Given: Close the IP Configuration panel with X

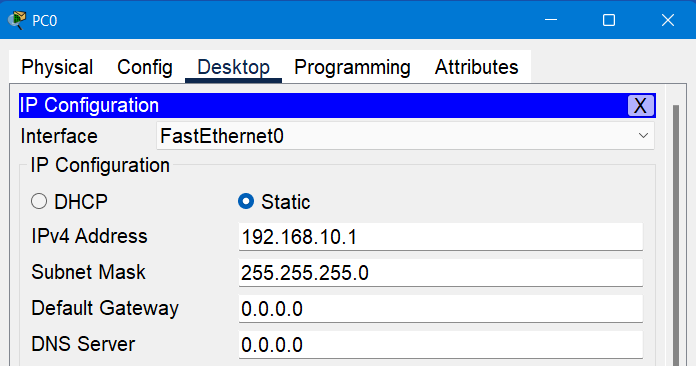Looking at the screenshot, I should (640, 106).
